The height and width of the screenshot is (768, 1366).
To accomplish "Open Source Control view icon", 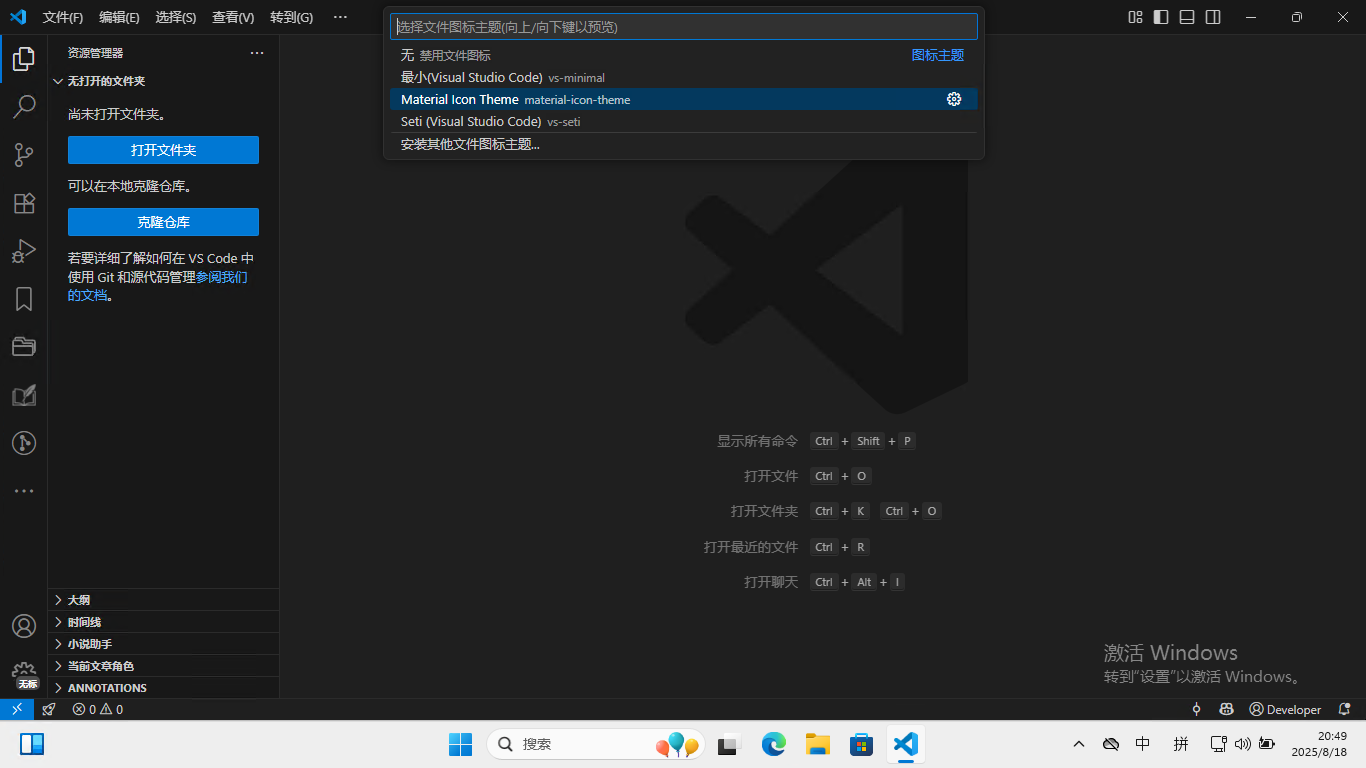I will (24, 155).
